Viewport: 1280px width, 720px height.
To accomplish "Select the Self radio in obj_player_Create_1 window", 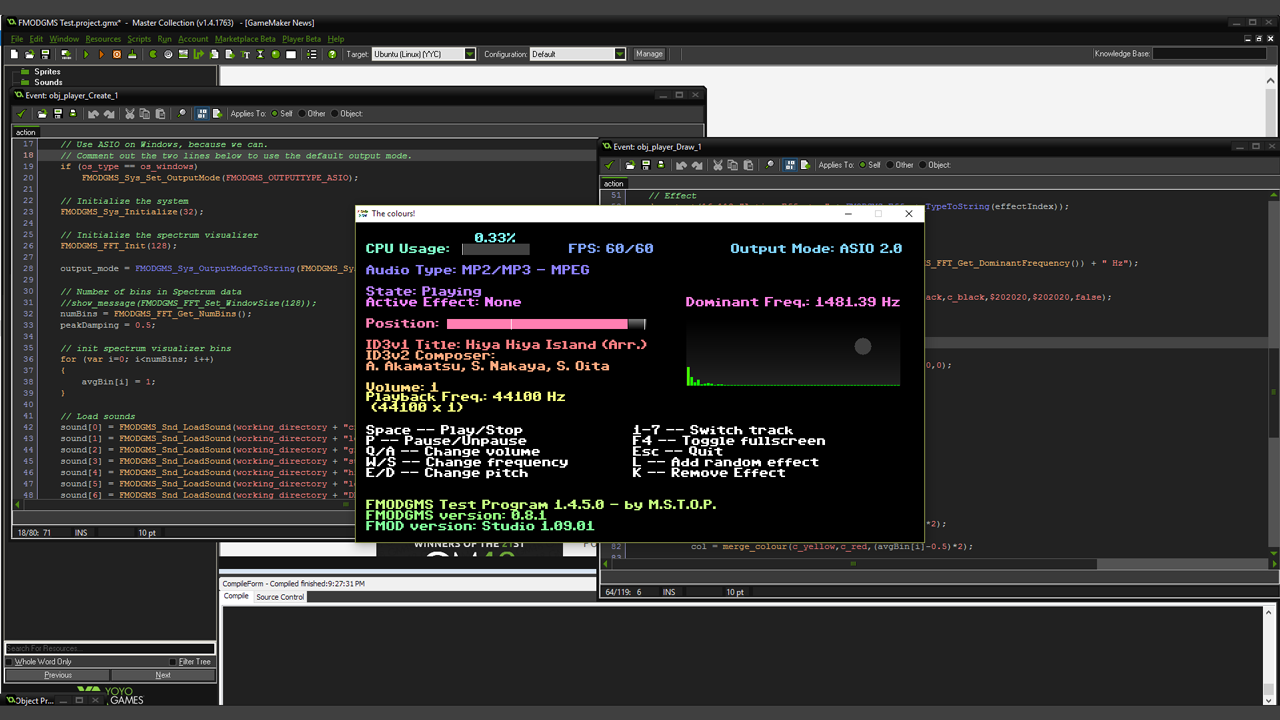I will [274, 114].
